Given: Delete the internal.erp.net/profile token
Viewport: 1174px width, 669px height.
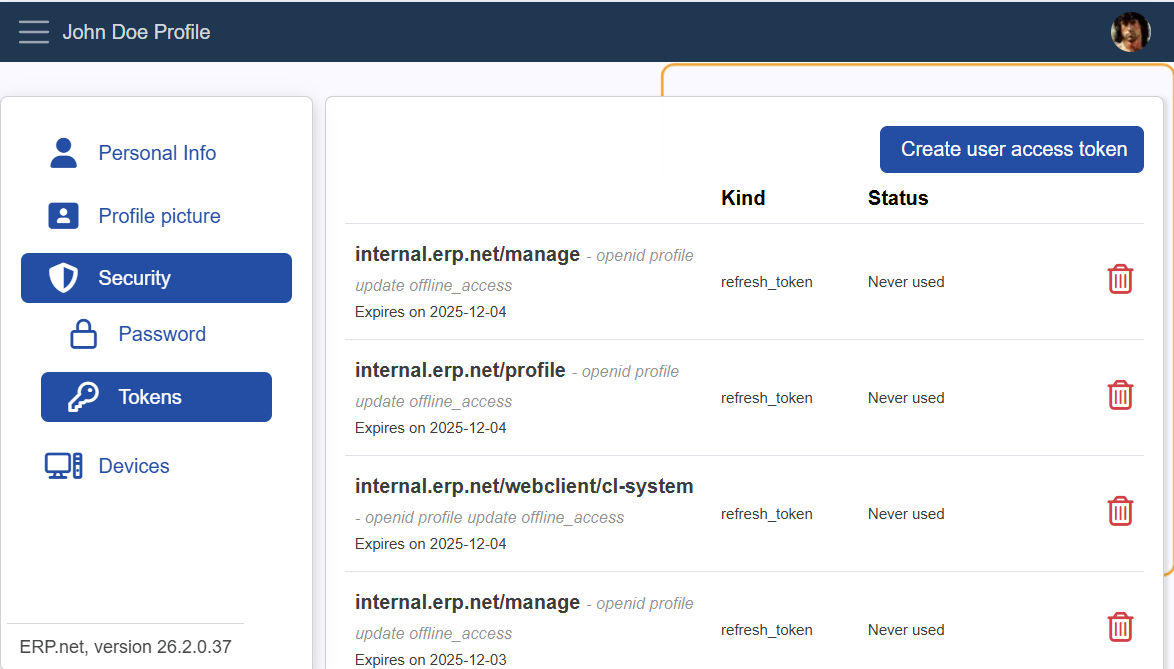Looking at the screenshot, I should (1120, 395).
